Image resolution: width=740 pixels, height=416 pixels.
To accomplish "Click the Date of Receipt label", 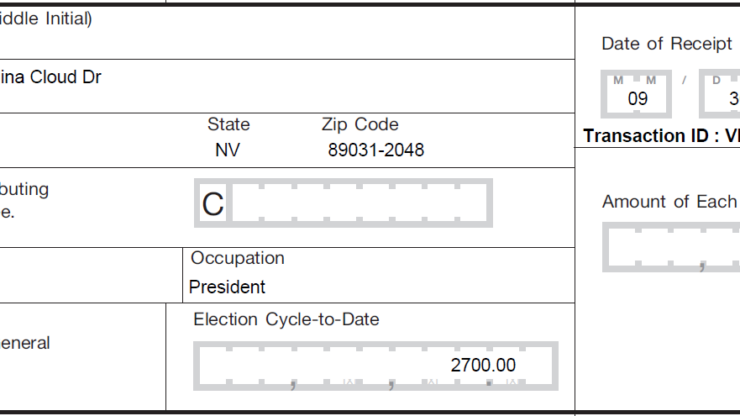I will (666, 44).
